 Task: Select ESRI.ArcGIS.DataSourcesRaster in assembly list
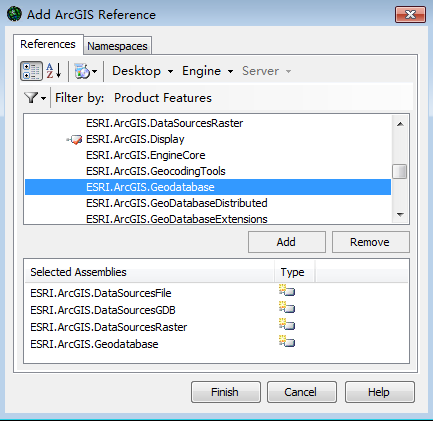click(165, 123)
